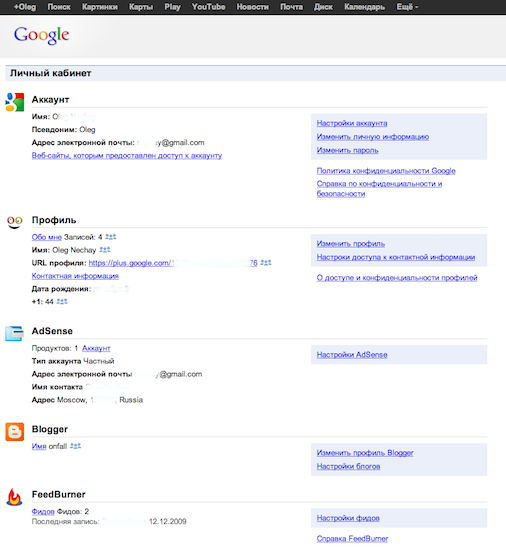Open Новости in top bar
This screenshot has width=506, height=550.
pyautogui.click(x=252, y=7)
